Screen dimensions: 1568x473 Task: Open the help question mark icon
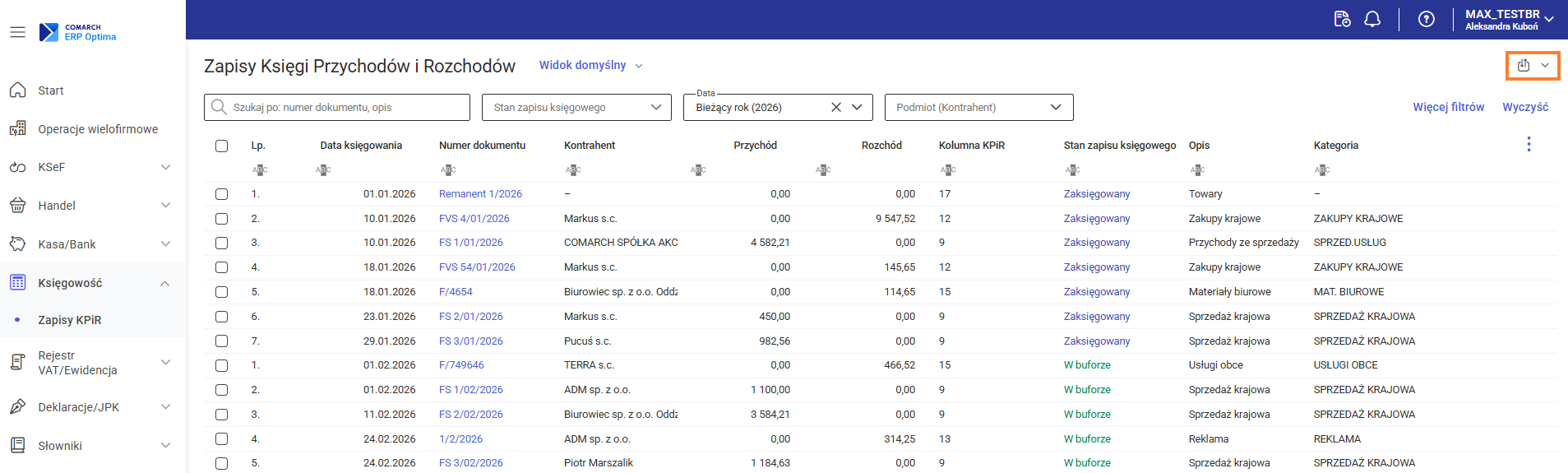point(1427,19)
